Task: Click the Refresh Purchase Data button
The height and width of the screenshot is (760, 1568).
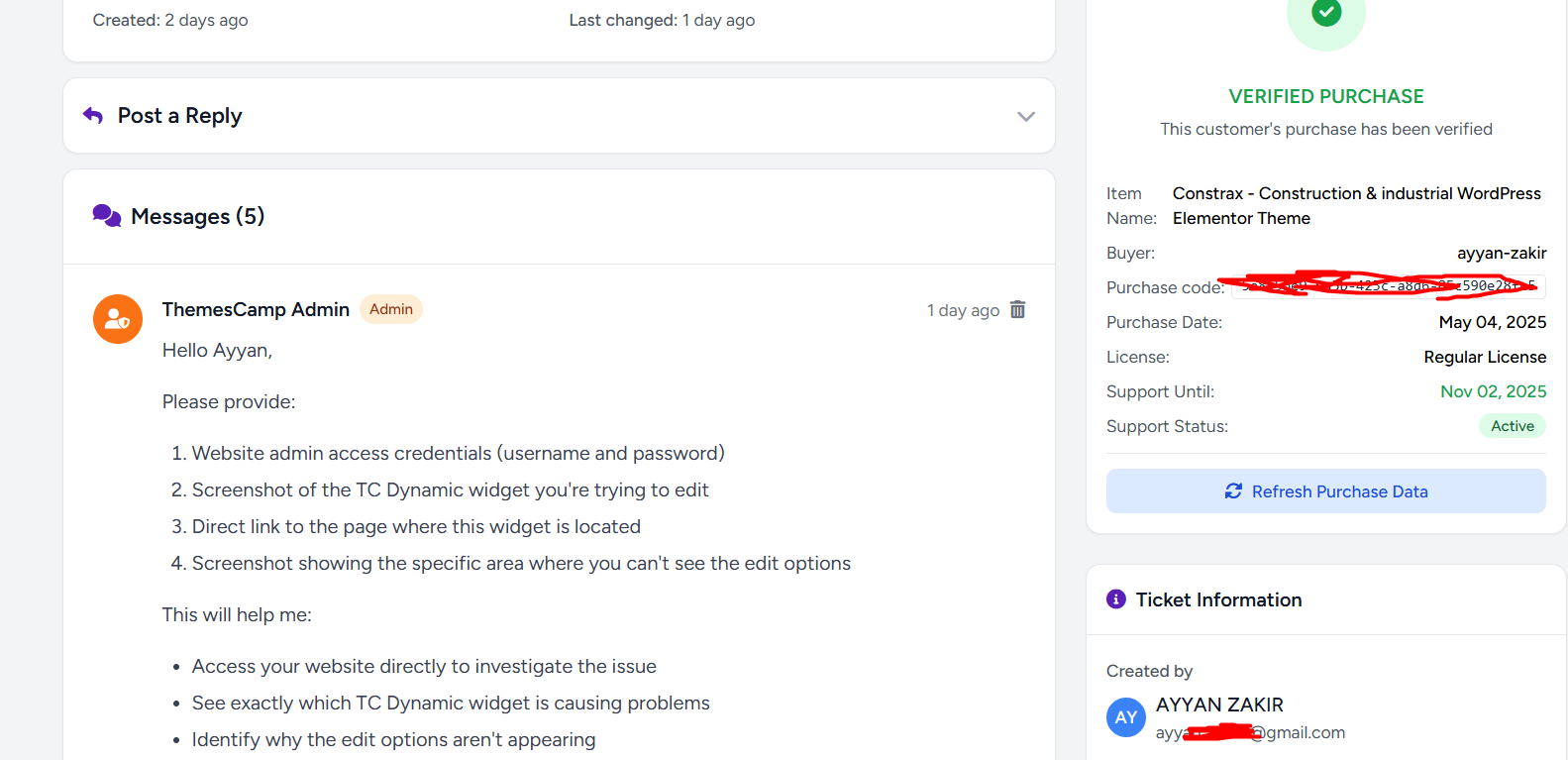Action: (x=1326, y=491)
